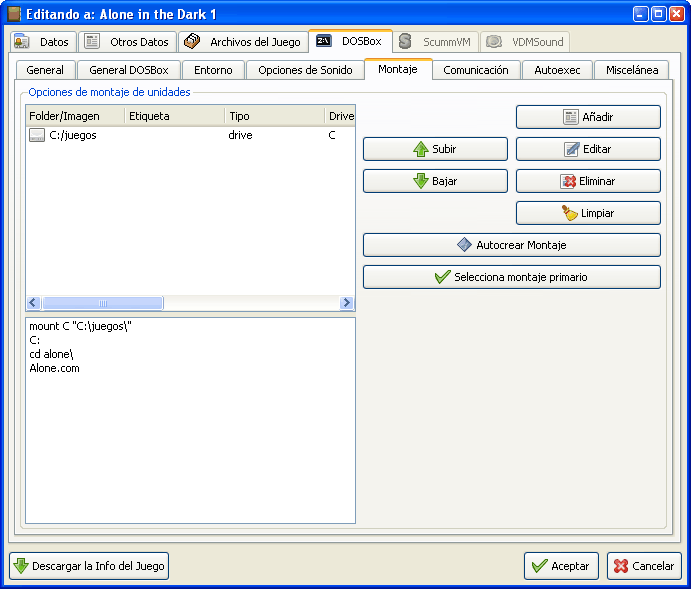Switch to the Otros Datos tab
Image resolution: width=691 pixels, height=589 pixels.
(x=127, y=42)
